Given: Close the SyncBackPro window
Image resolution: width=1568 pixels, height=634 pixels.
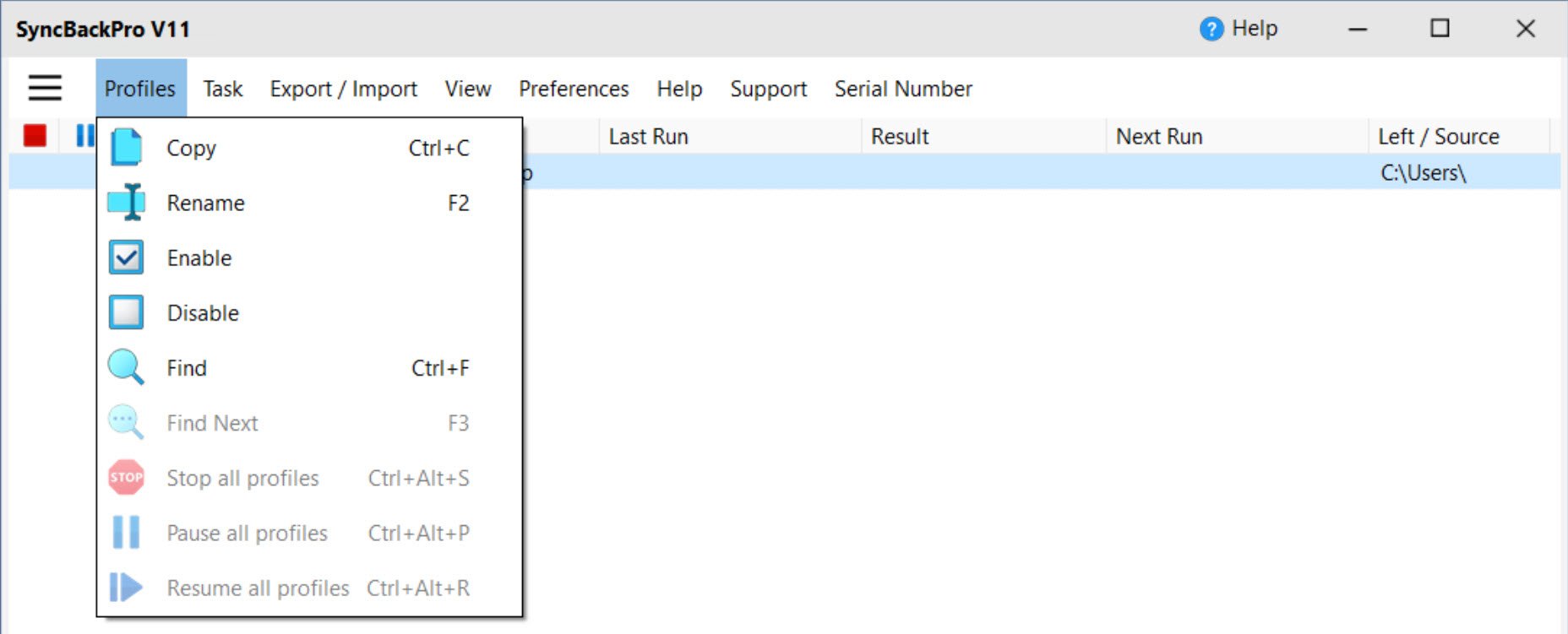Looking at the screenshot, I should click(1526, 29).
